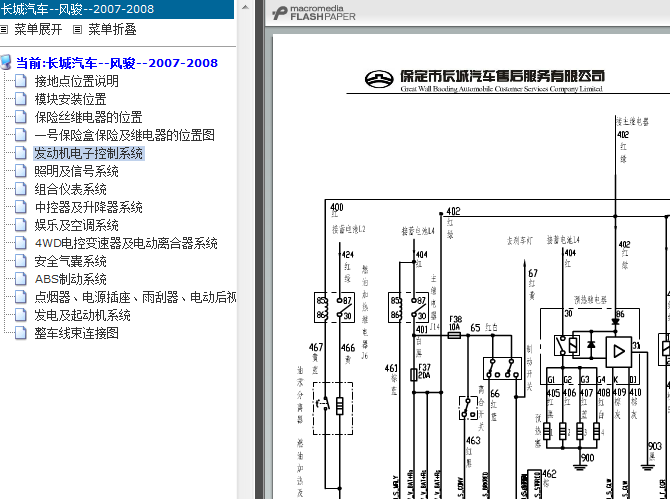Click company name 保定市长城汽车售后服务有限公司
Image resolution: width=670 pixels, height=499 pixels.
[x=502, y=76]
